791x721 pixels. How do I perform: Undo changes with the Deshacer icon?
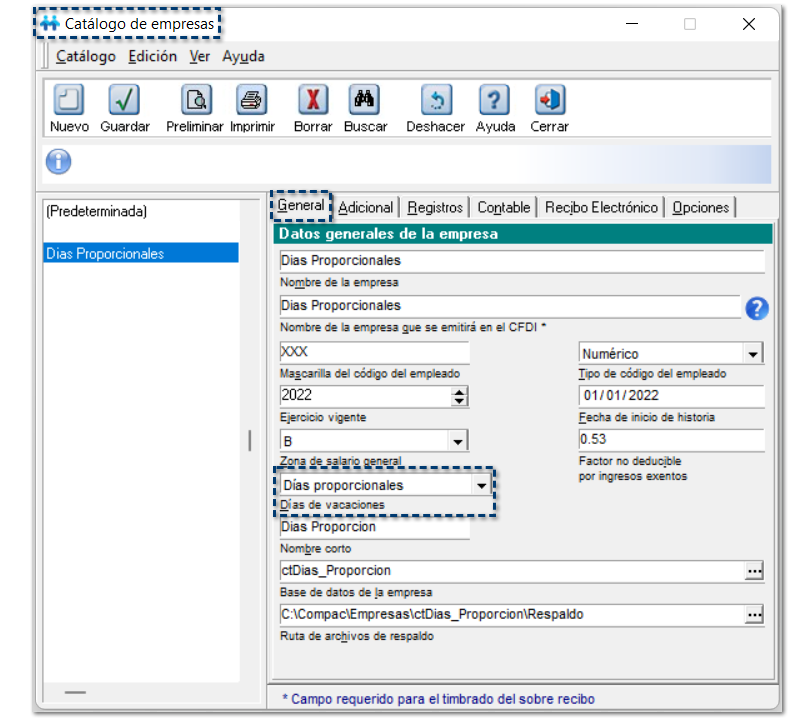(435, 101)
